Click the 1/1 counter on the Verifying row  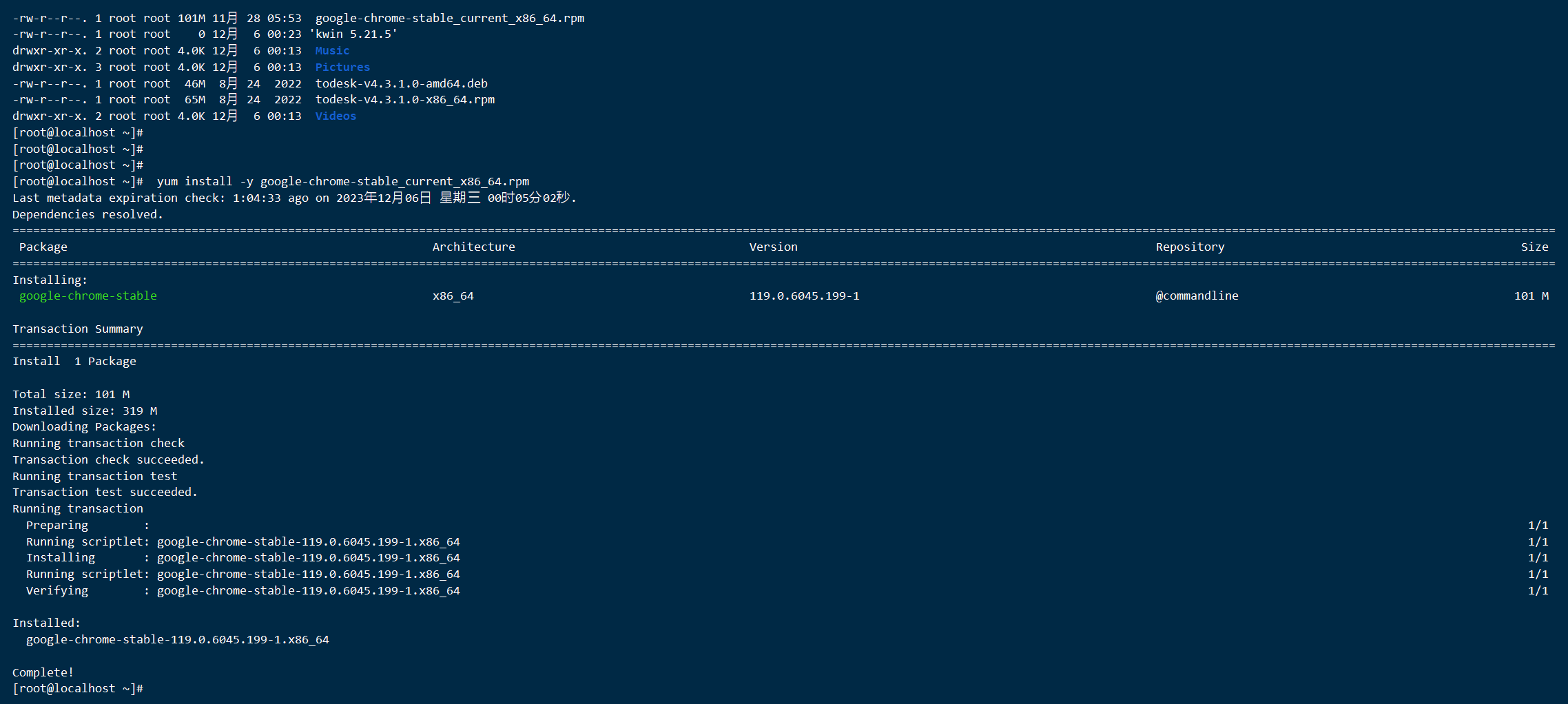[x=1538, y=591]
